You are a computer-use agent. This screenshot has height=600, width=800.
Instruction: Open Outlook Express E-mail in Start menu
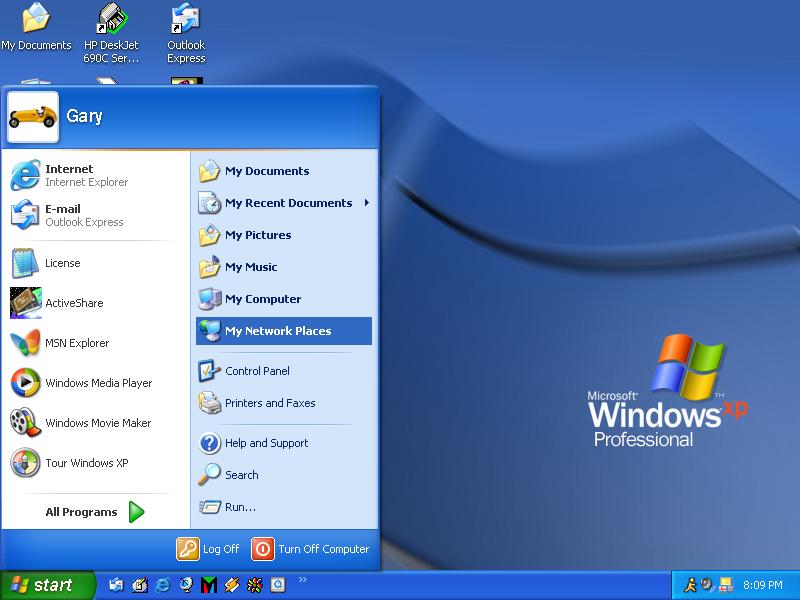95,215
